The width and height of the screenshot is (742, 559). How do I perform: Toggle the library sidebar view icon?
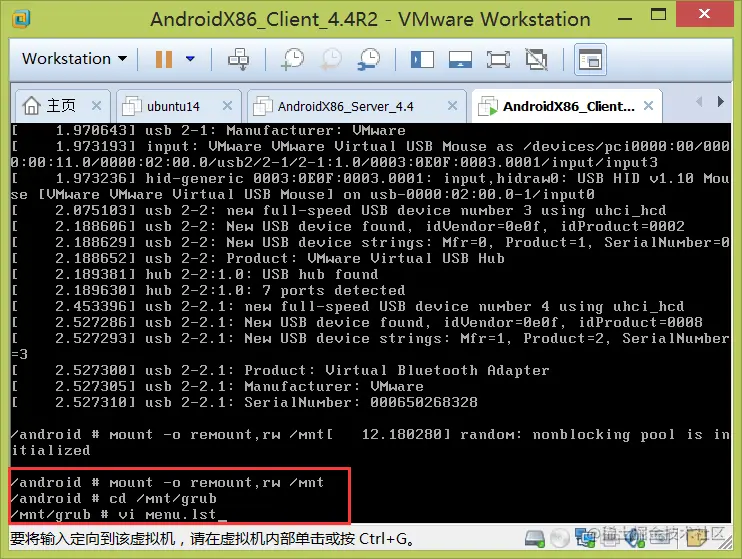[422, 60]
